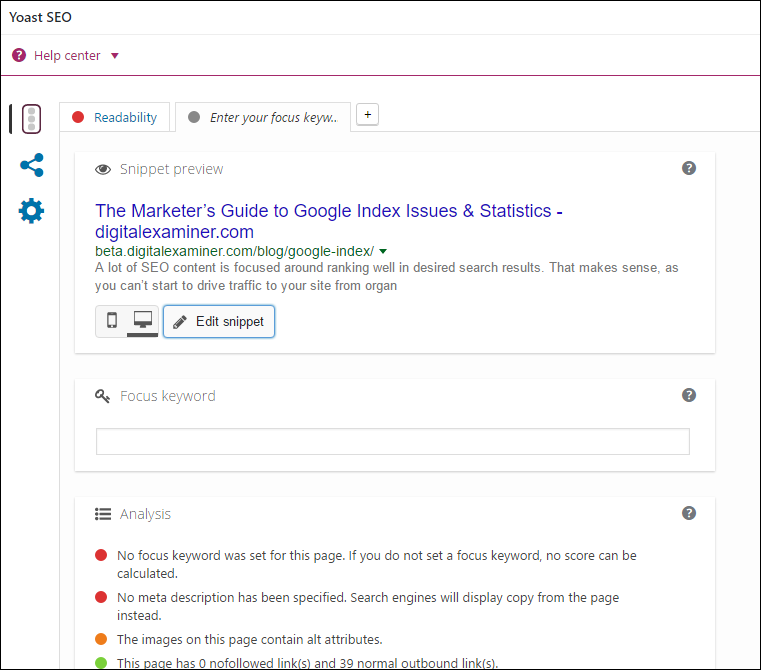
Task: Focus the Focus keyword input field
Action: click(393, 441)
